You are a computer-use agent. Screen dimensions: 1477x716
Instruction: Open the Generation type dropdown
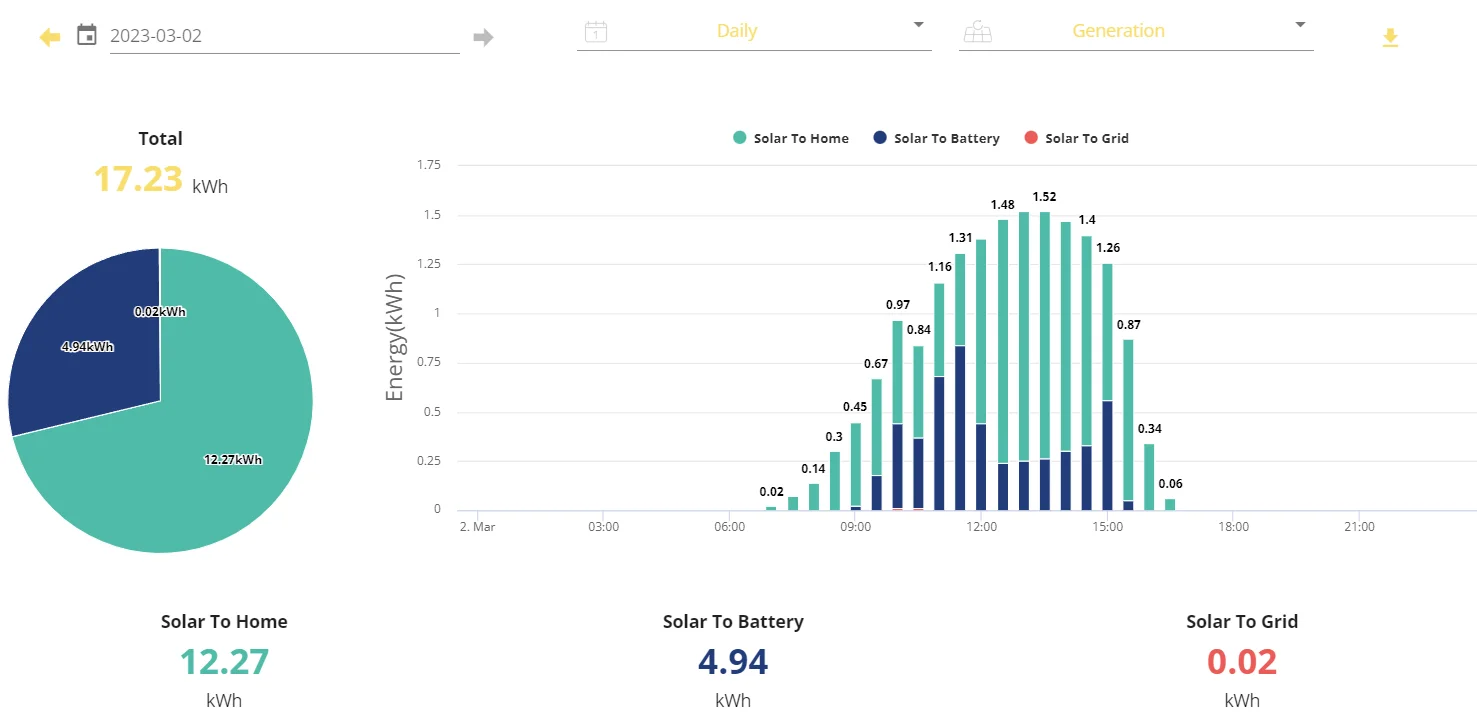coord(1136,31)
